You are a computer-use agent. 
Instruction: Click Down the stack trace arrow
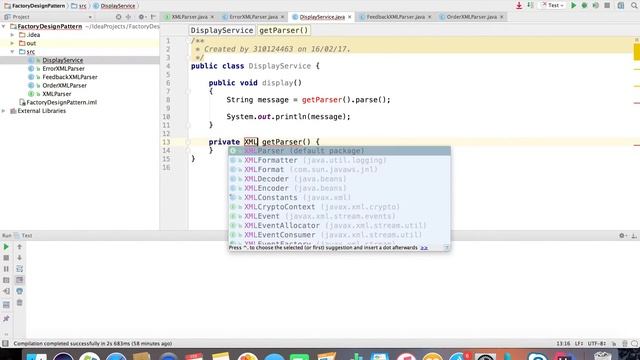[19, 258]
